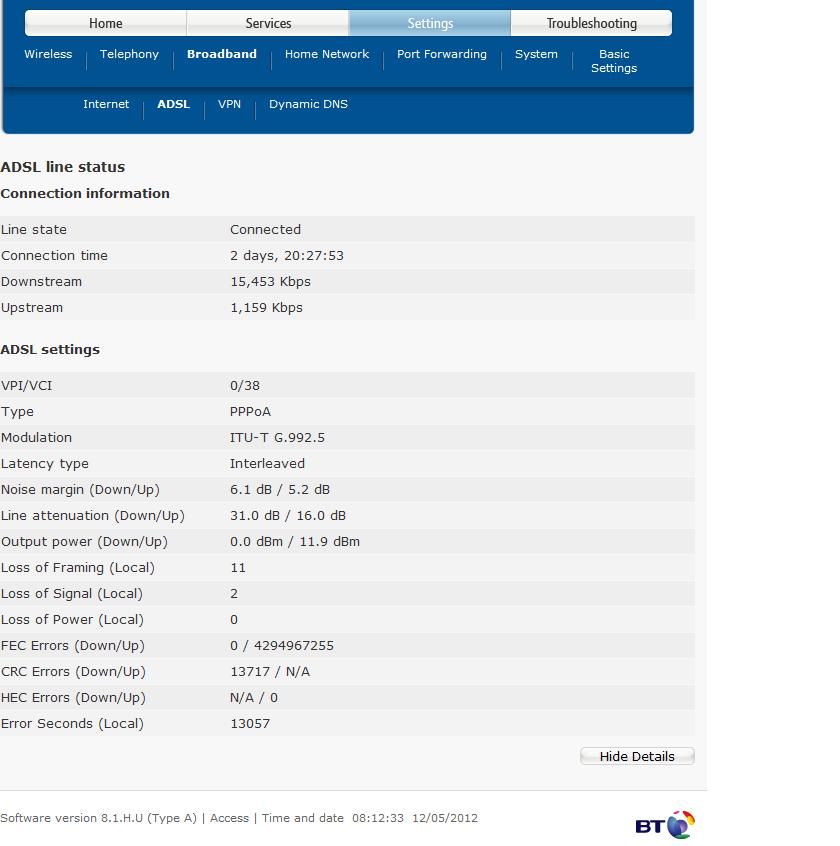
Task: Click the footer time '08:12:33'
Action: coord(378,818)
